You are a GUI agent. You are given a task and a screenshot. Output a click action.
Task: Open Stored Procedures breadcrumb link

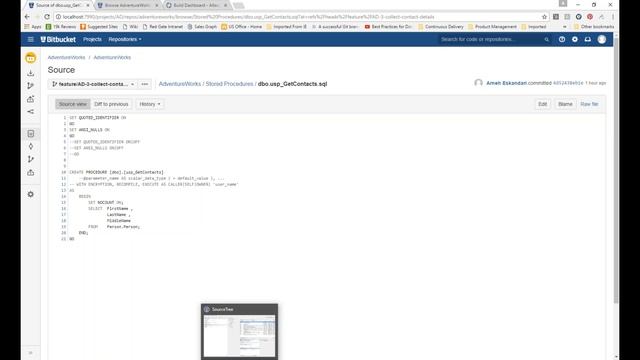point(229,84)
